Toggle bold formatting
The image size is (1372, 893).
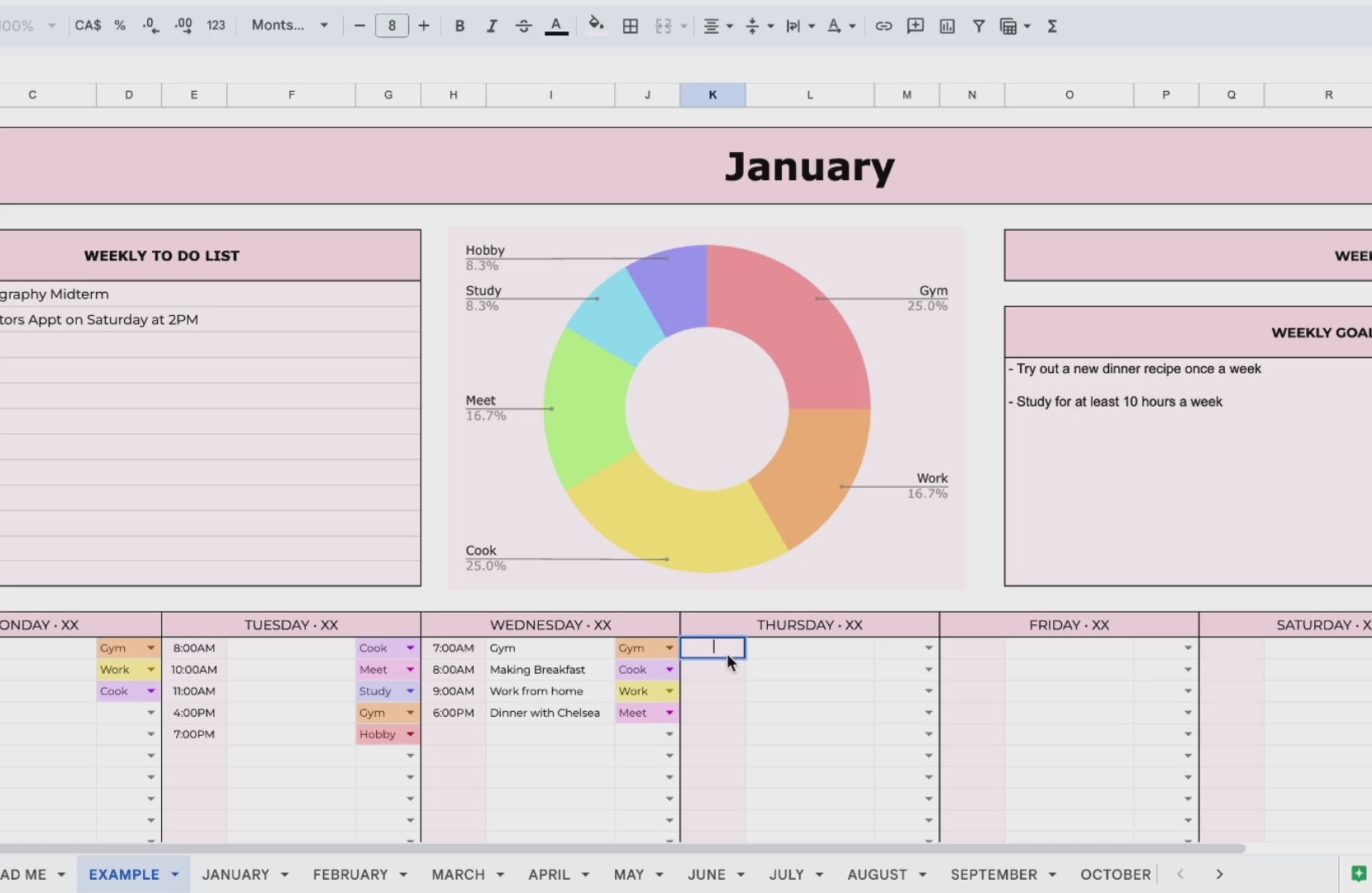tap(460, 26)
